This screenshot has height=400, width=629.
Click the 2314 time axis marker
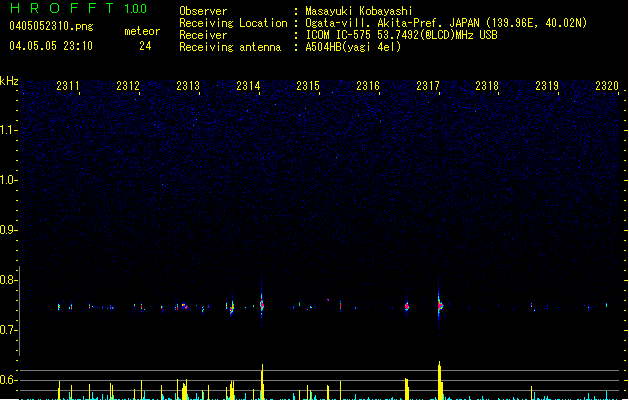click(248, 86)
